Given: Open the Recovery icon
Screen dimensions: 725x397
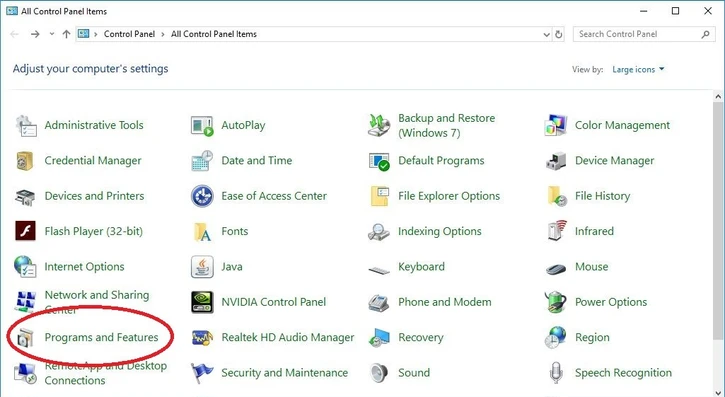Looking at the screenshot, I should (379, 338).
